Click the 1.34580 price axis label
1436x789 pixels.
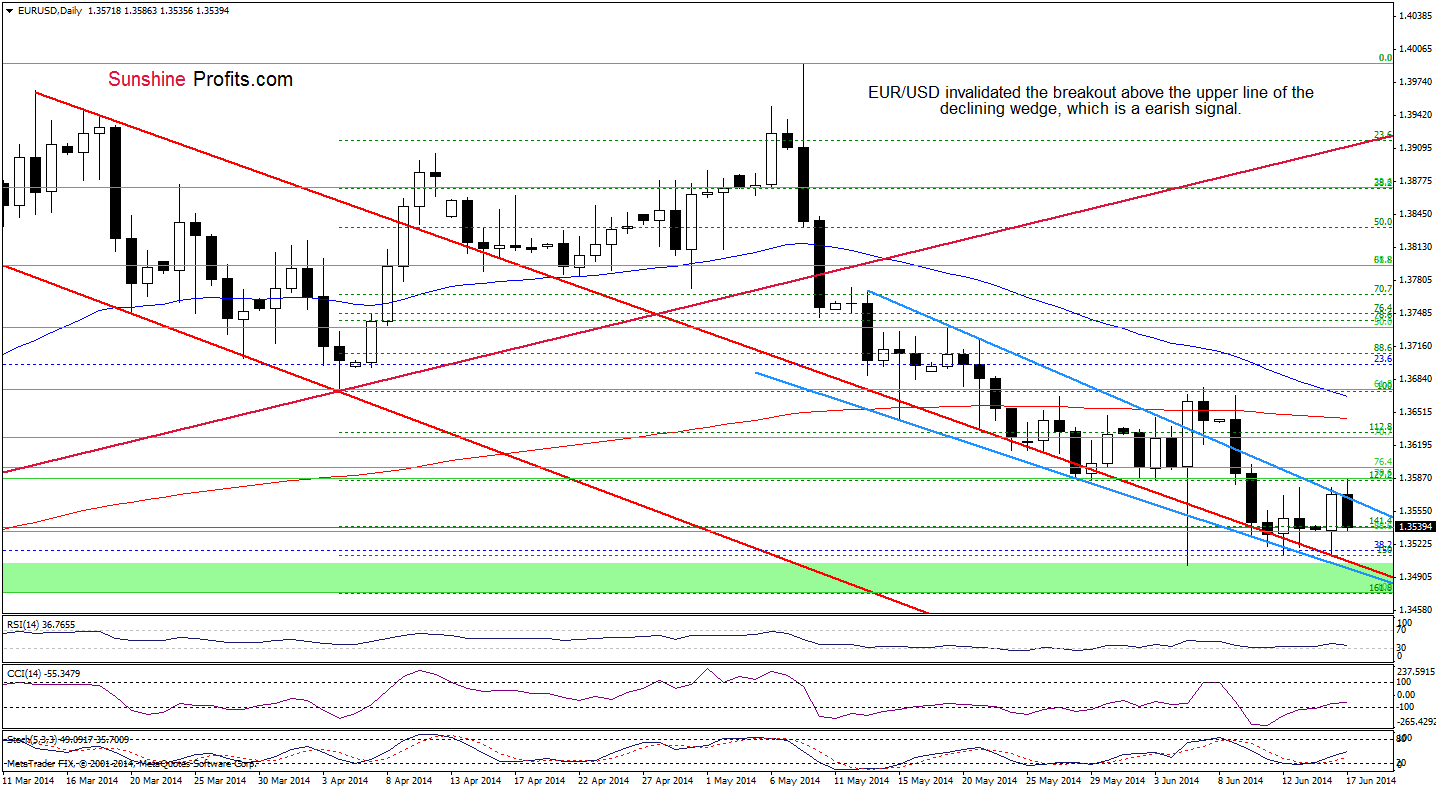tap(1416, 610)
